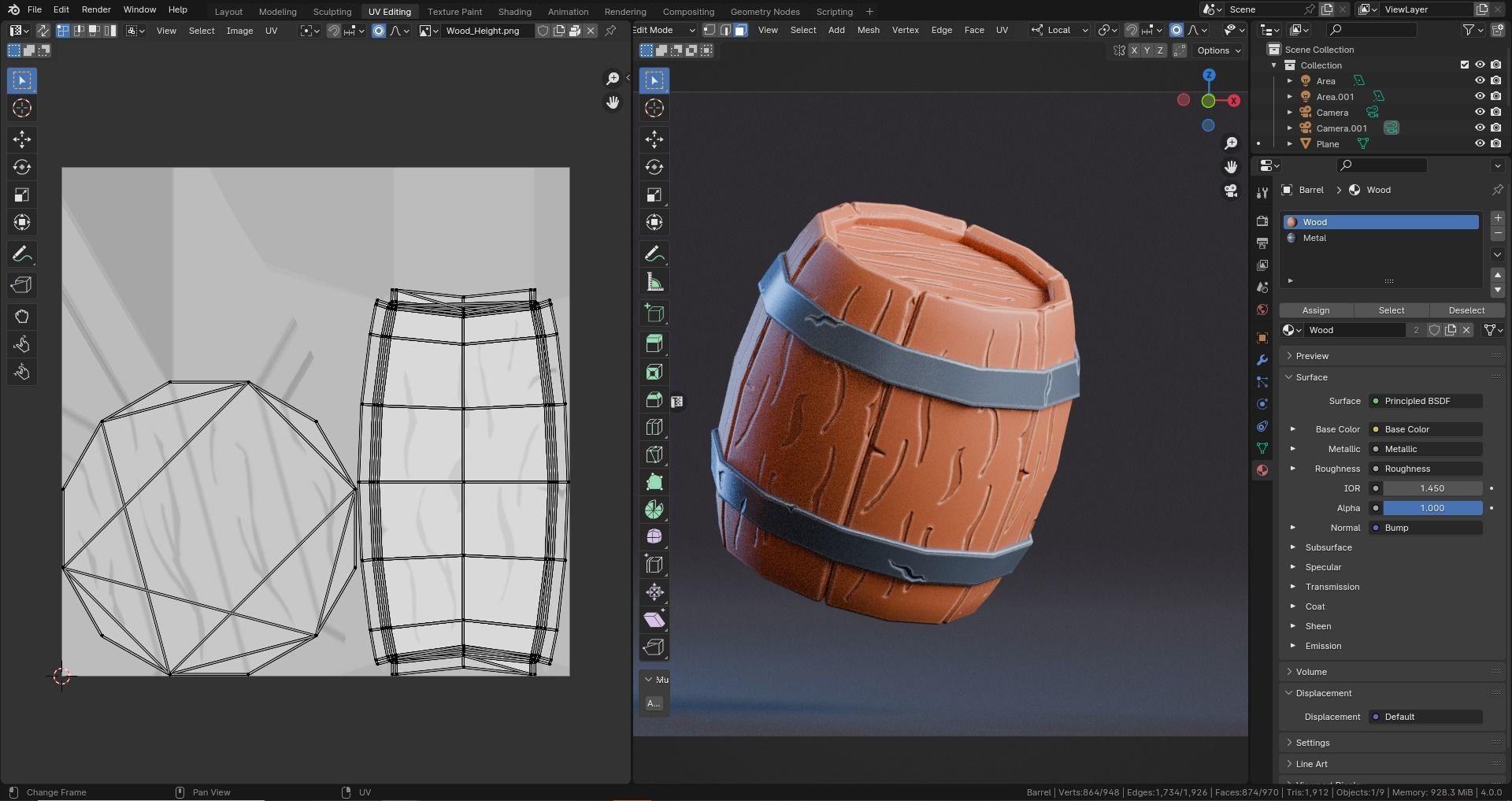Select the Edge Slide tool

coord(654,565)
